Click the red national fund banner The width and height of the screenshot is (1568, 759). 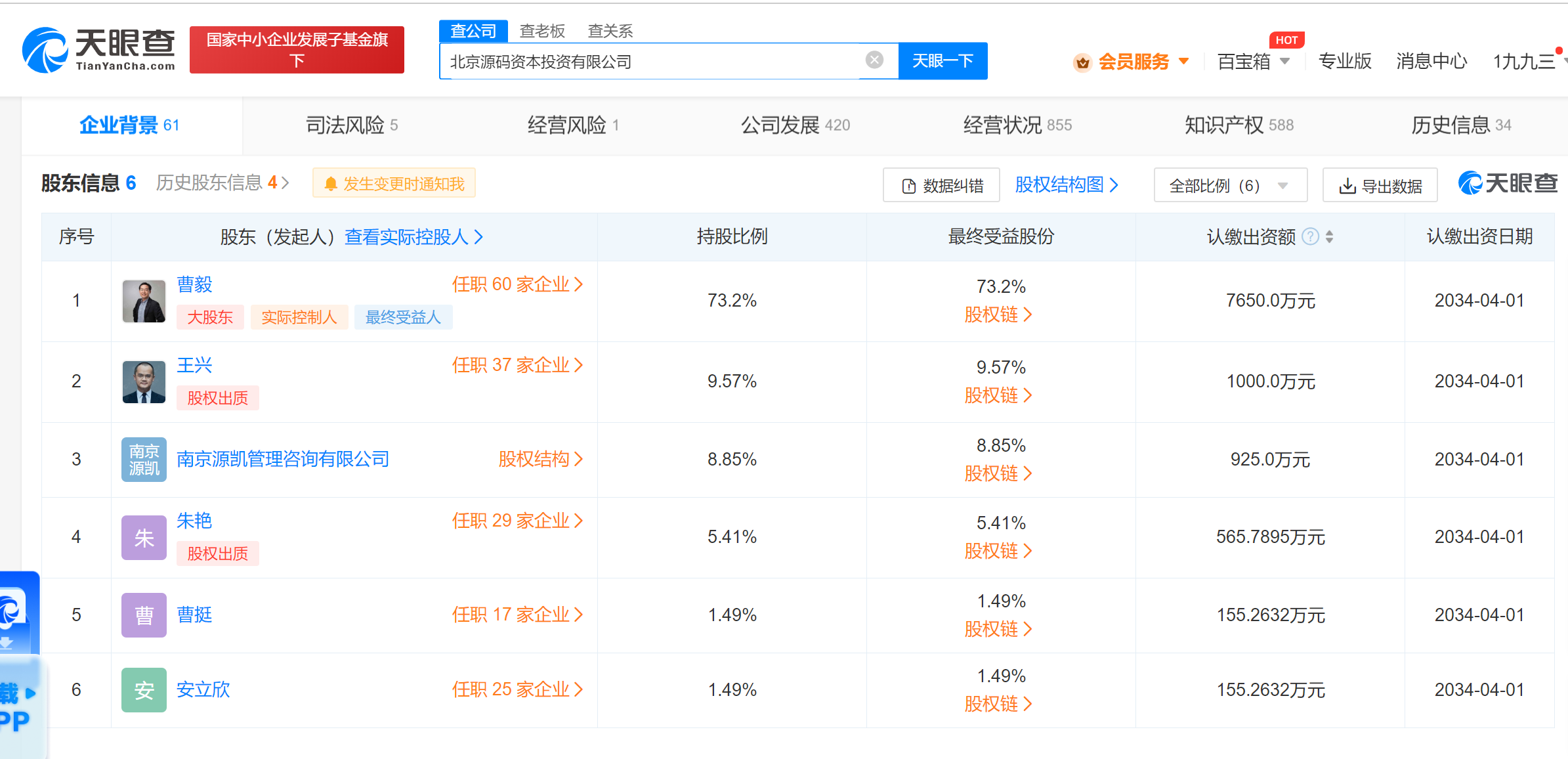[297, 50]
